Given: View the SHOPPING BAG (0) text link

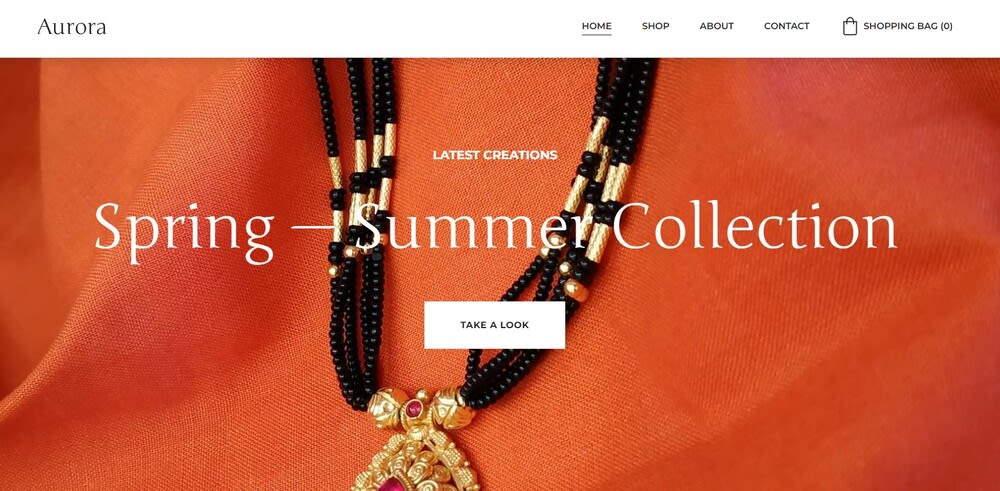Looking at the screenshot, I should point(908,26).
